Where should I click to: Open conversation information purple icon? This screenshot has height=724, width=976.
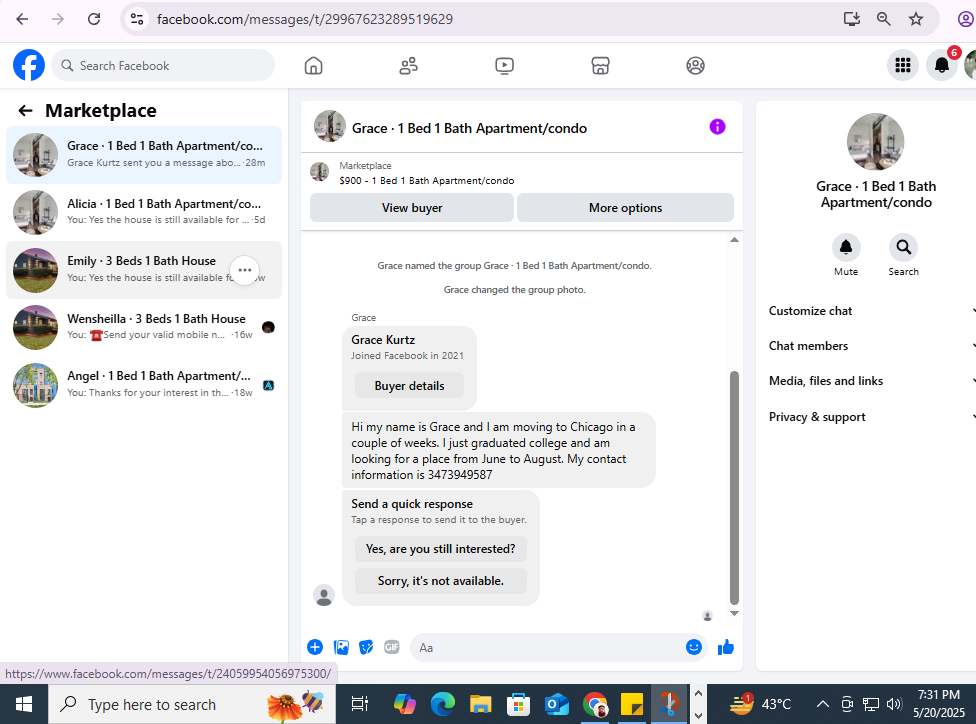tap(717, 127)
